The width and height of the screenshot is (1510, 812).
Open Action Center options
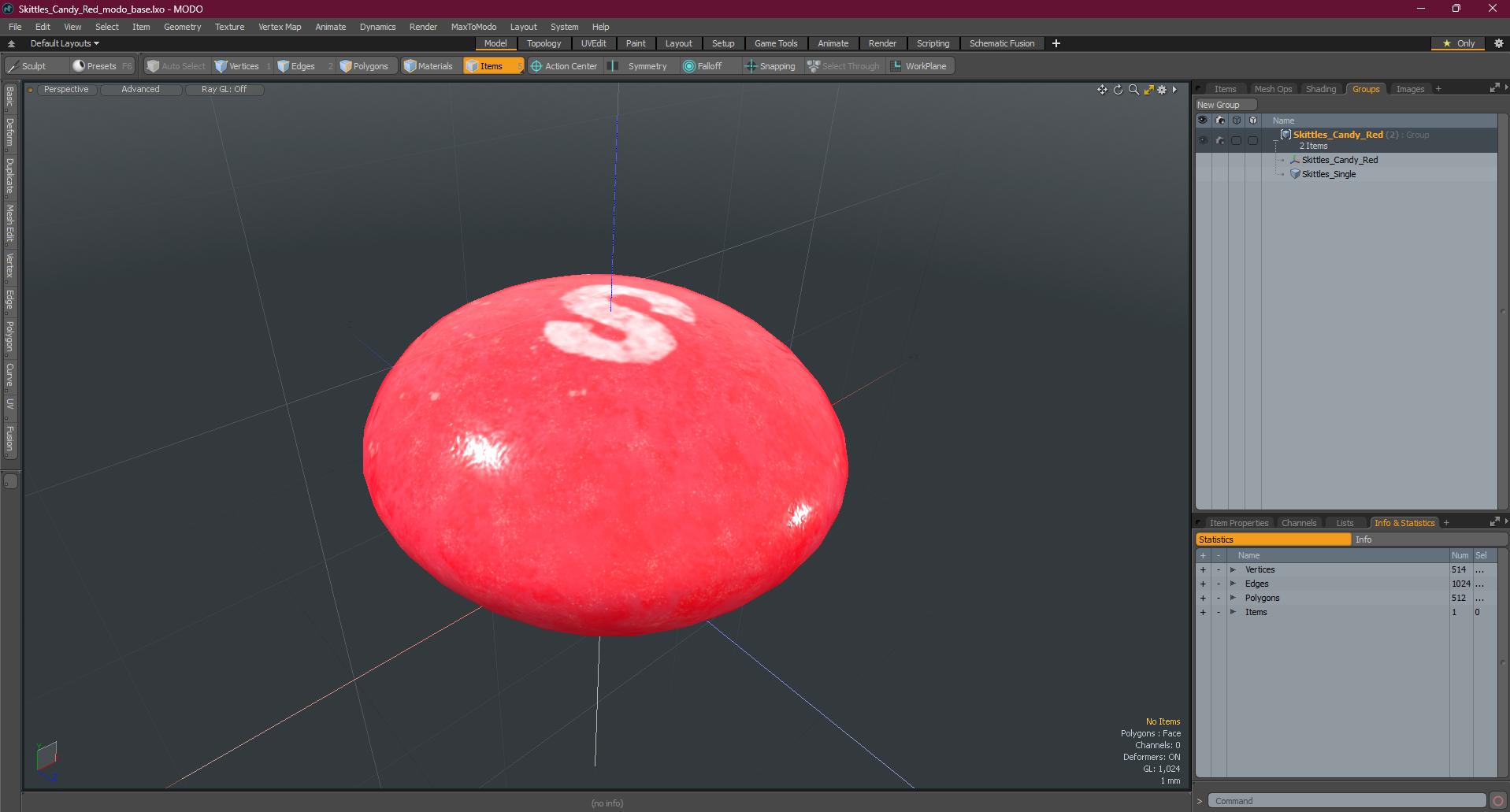point(565,66)
